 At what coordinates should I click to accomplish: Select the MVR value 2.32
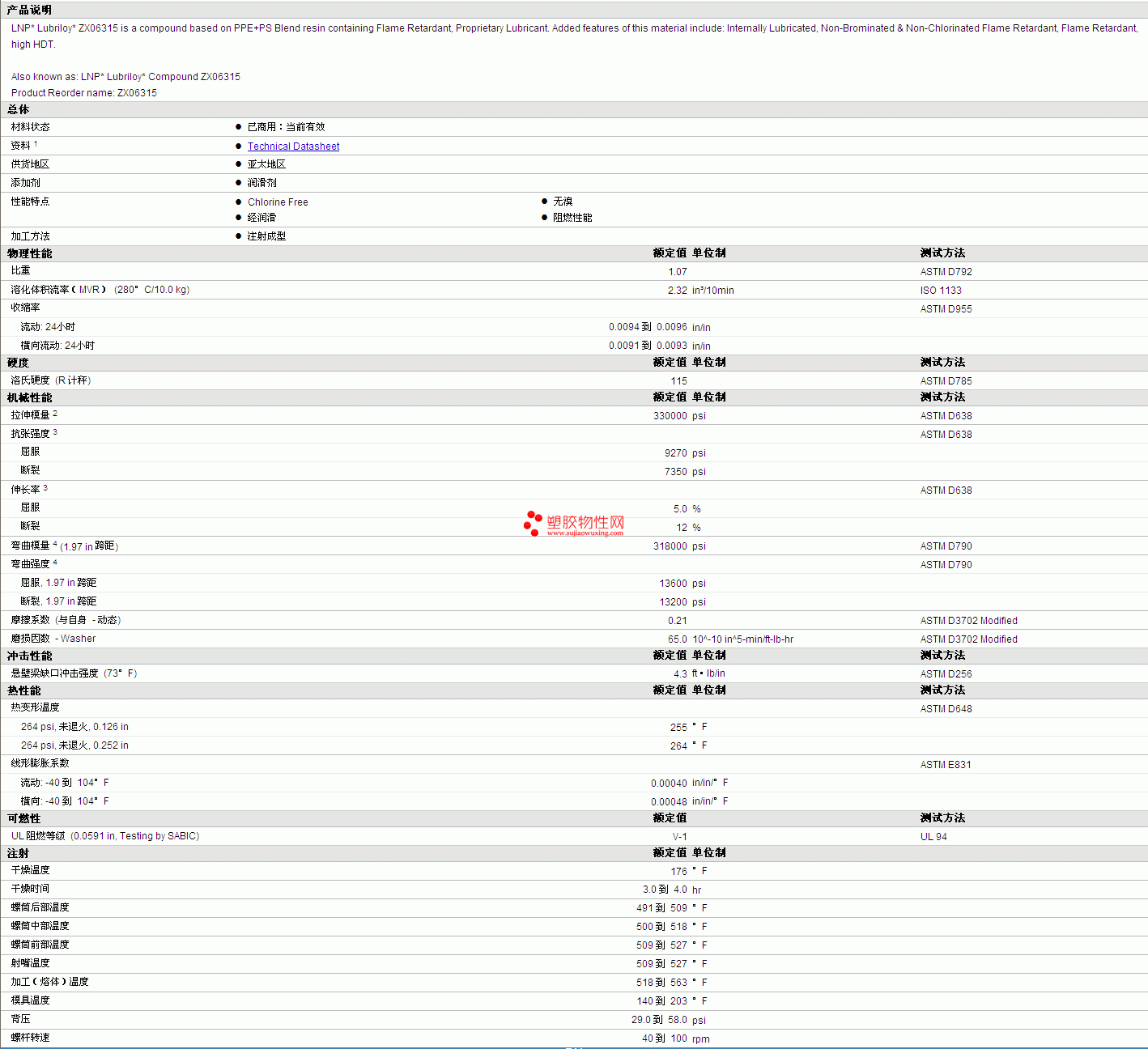pyautogui.click(x=678, y=291)
